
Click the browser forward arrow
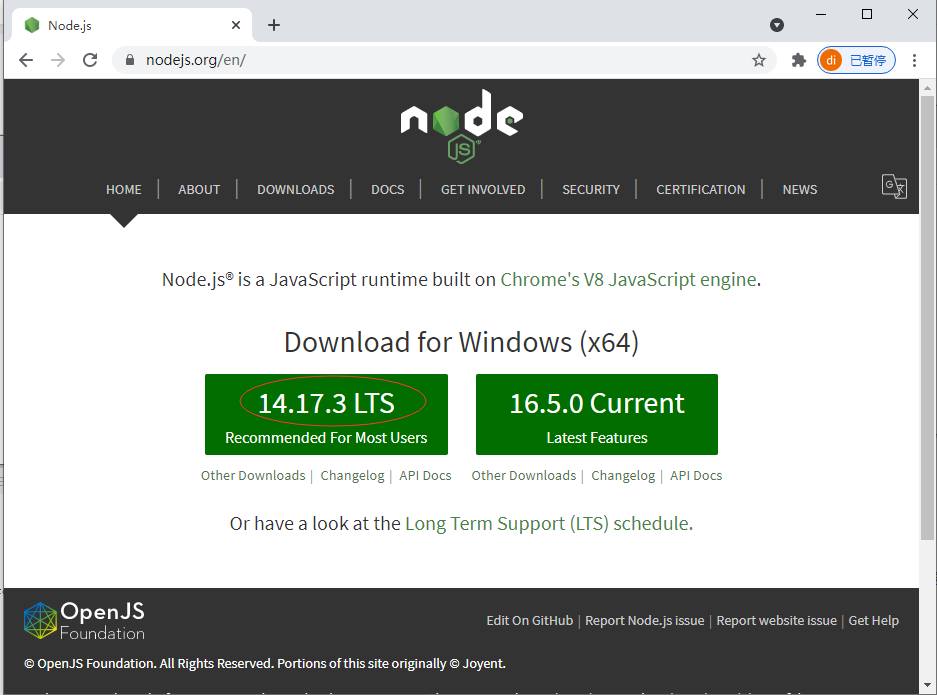click(x=58, y=60)
